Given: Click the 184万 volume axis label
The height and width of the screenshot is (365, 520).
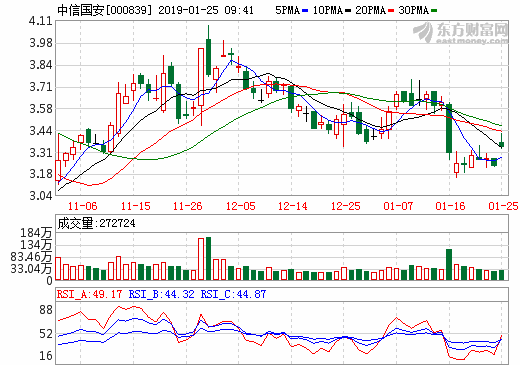Looking at the screenshot, I should pyautogui.click(x=36, y=233).
